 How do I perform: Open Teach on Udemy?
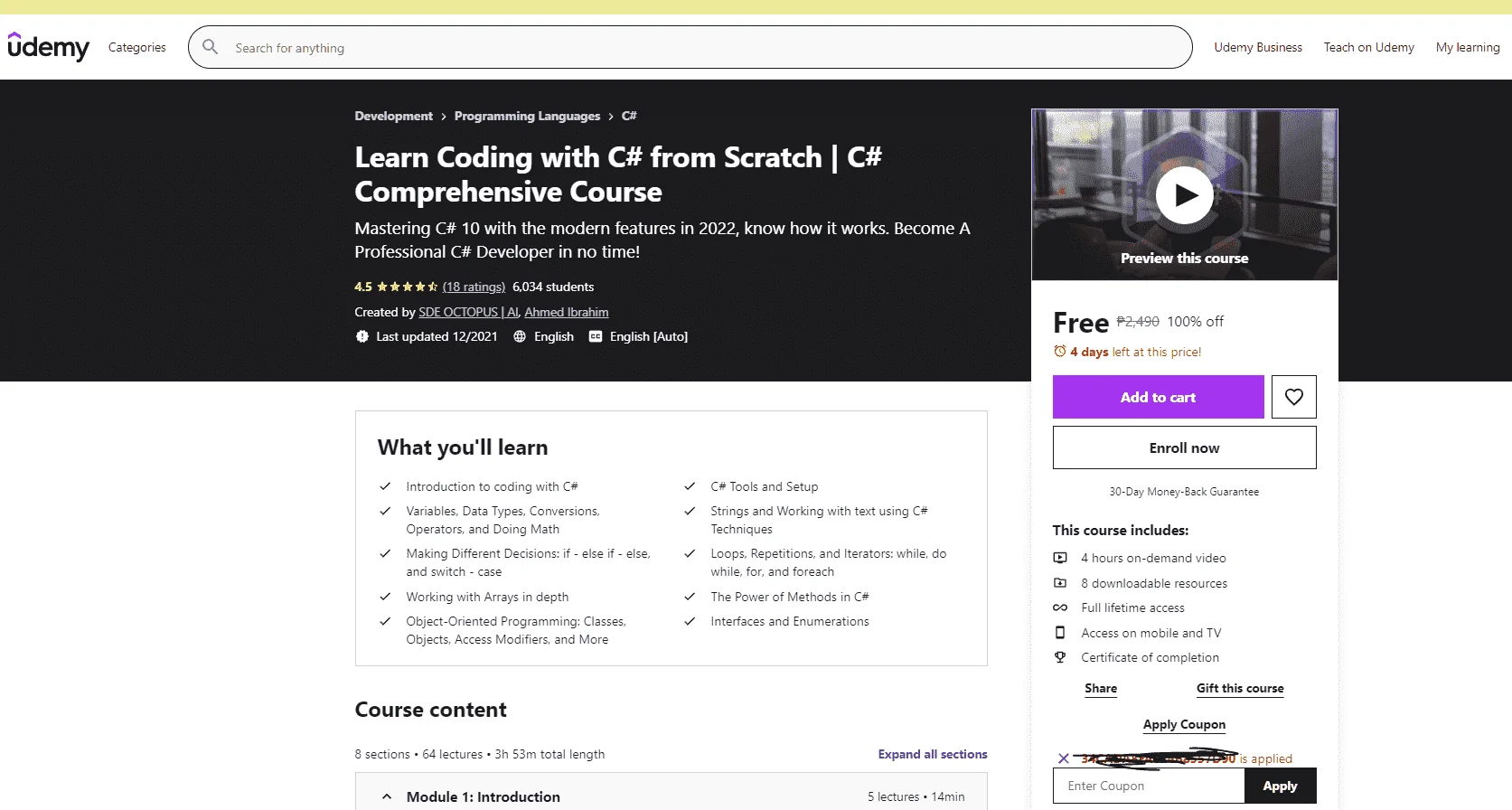click(1369, 47)
